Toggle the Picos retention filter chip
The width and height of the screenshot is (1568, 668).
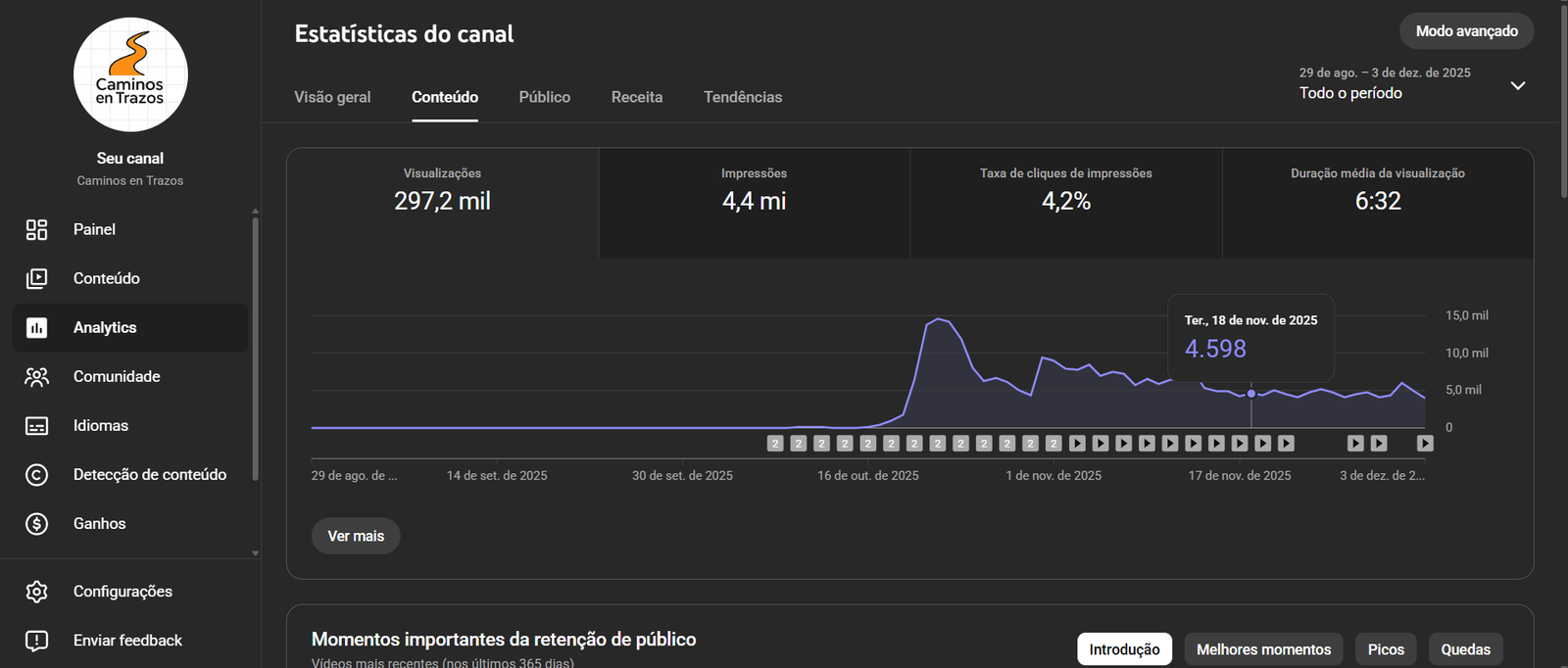pos(1386,649)
